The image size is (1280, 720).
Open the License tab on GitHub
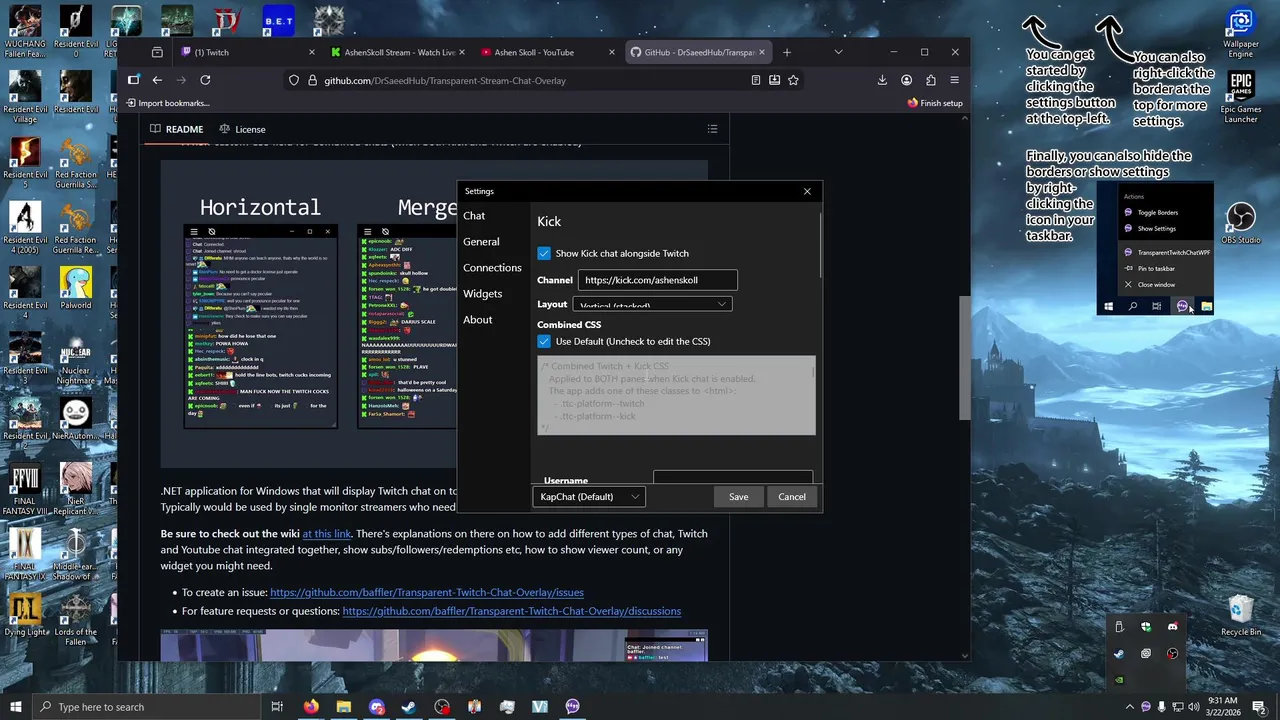tap(242, 129)
